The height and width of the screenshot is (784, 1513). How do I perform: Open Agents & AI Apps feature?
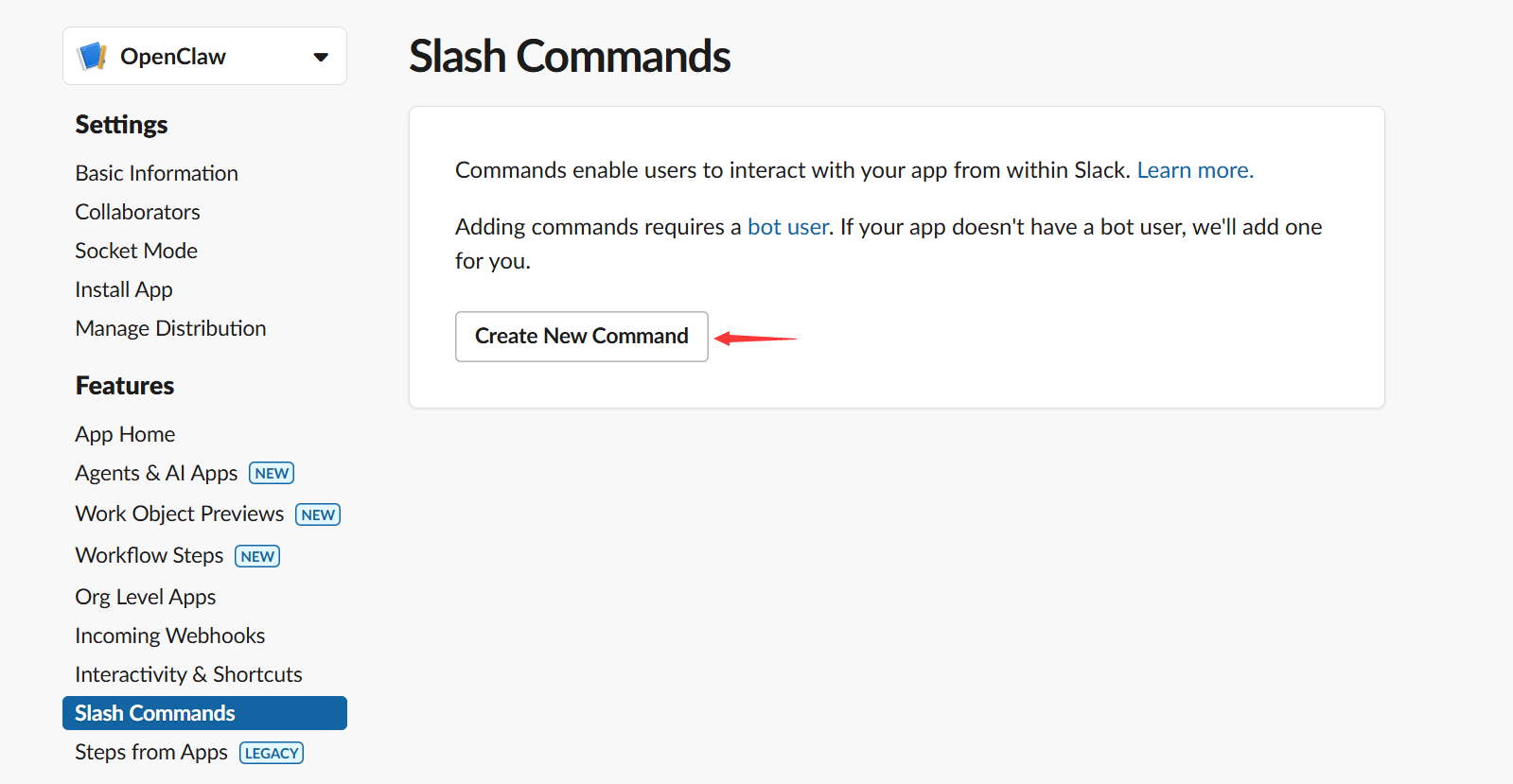[x=156, y=473]
